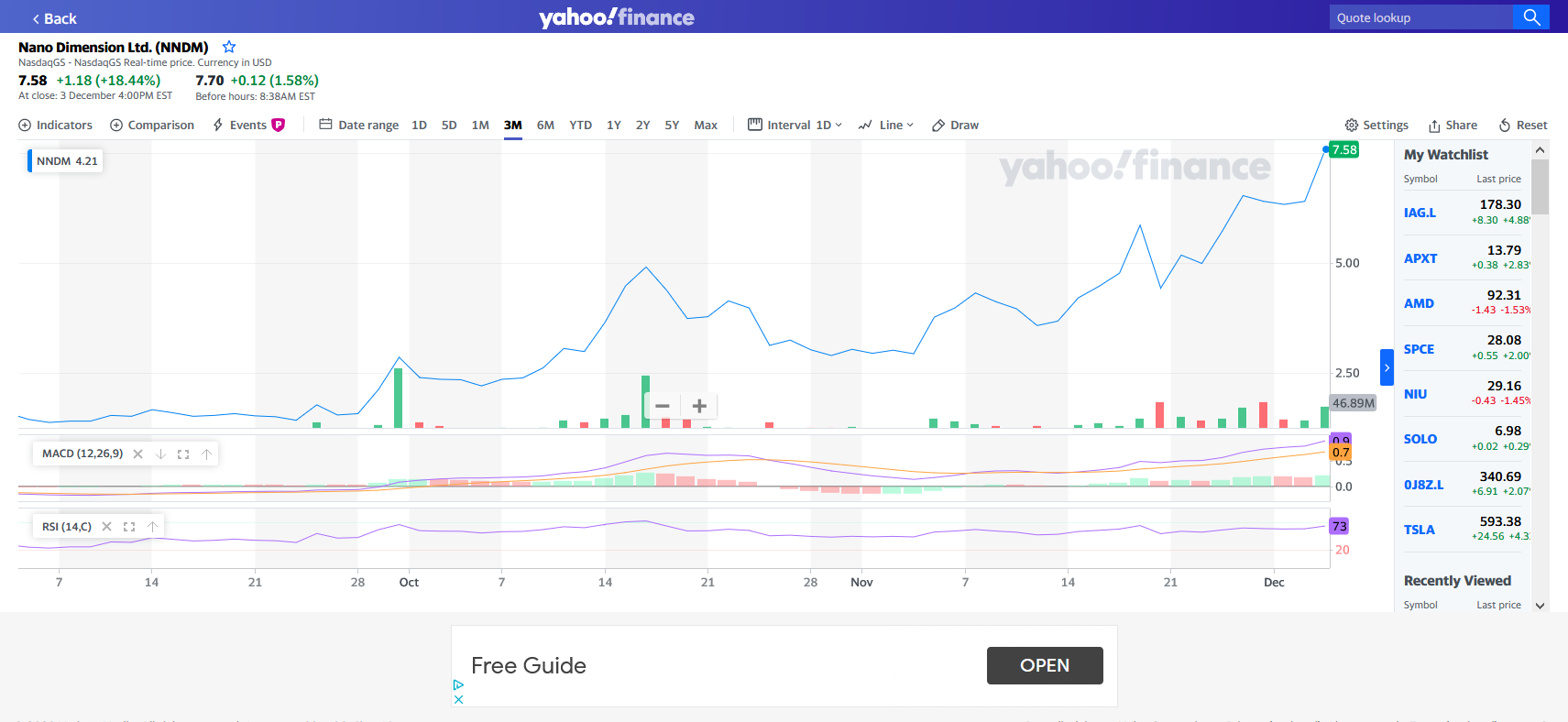
Task: Remove the MACD indicator panel
Action: (x=137, y=454)
